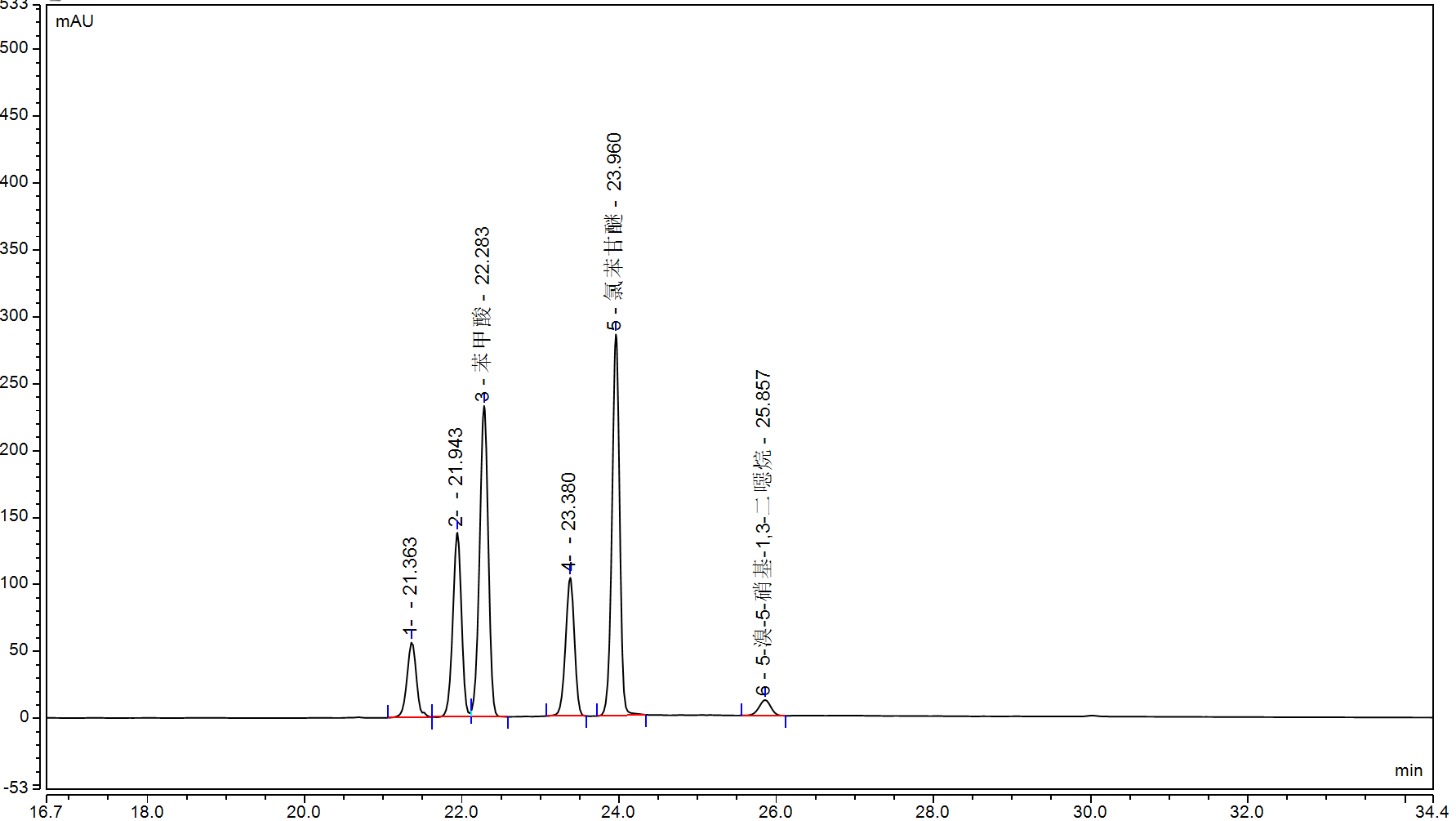Click the 250 value on the y-axis
Image resolution: width=1456 pixels, height=821 pixels.
(x=15, y=382)
